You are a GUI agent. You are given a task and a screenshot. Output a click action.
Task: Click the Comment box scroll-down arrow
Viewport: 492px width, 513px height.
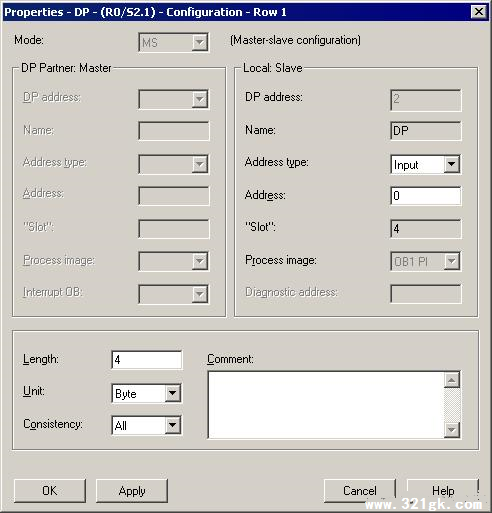pyautogui.click(x=452, y=430)
